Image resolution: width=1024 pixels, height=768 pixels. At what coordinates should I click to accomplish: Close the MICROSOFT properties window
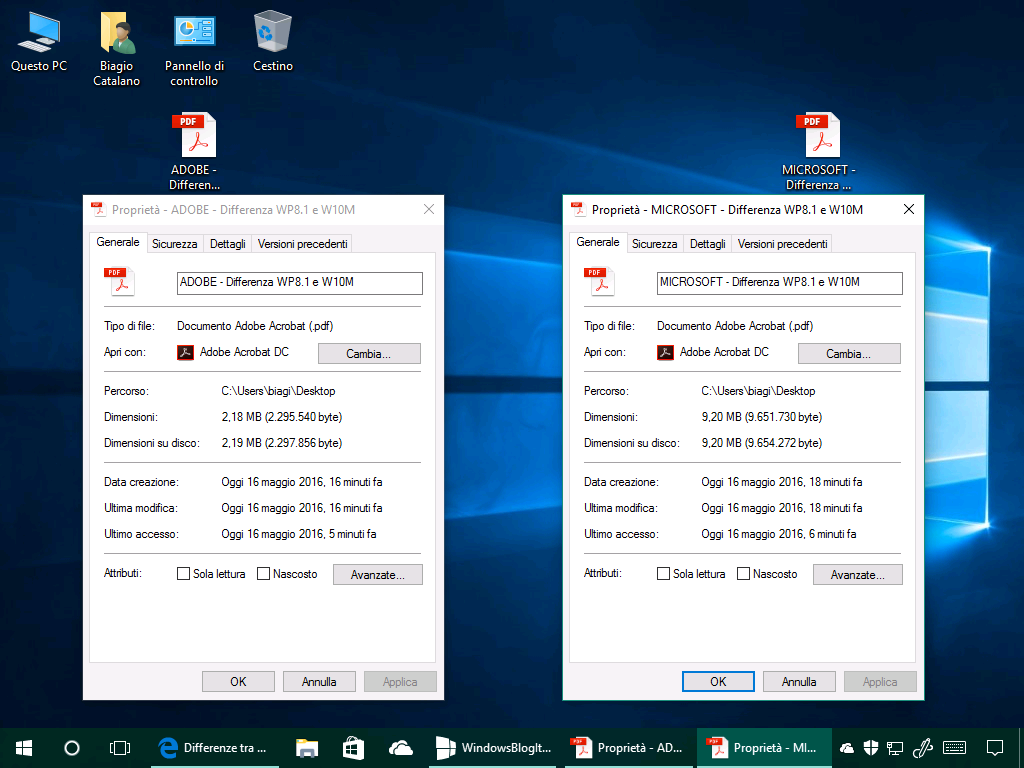coord(908,209)
